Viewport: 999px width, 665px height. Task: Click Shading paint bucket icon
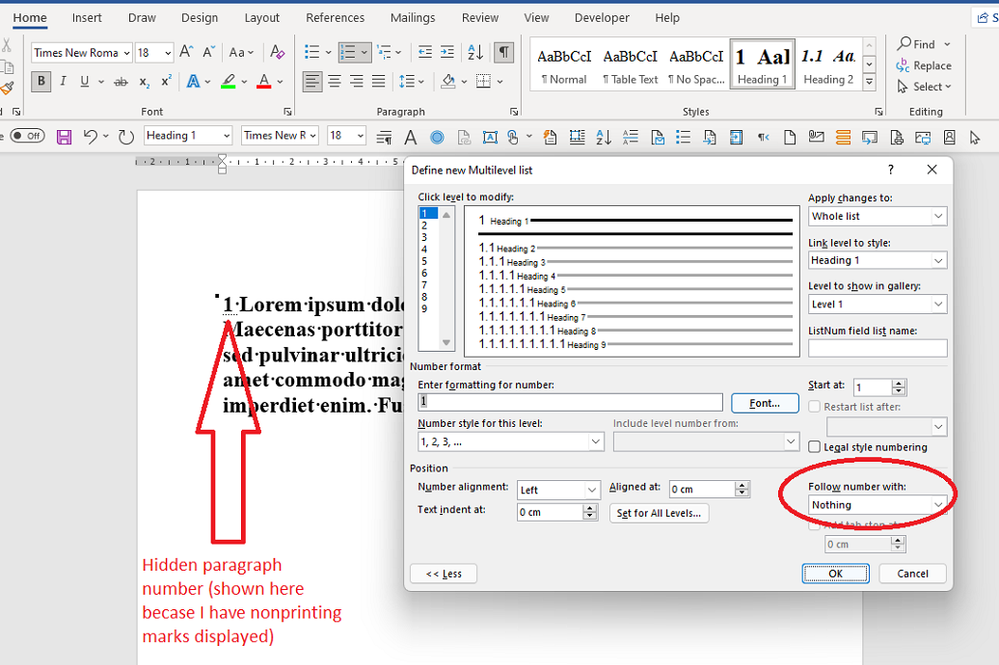(x=448, y=82)
